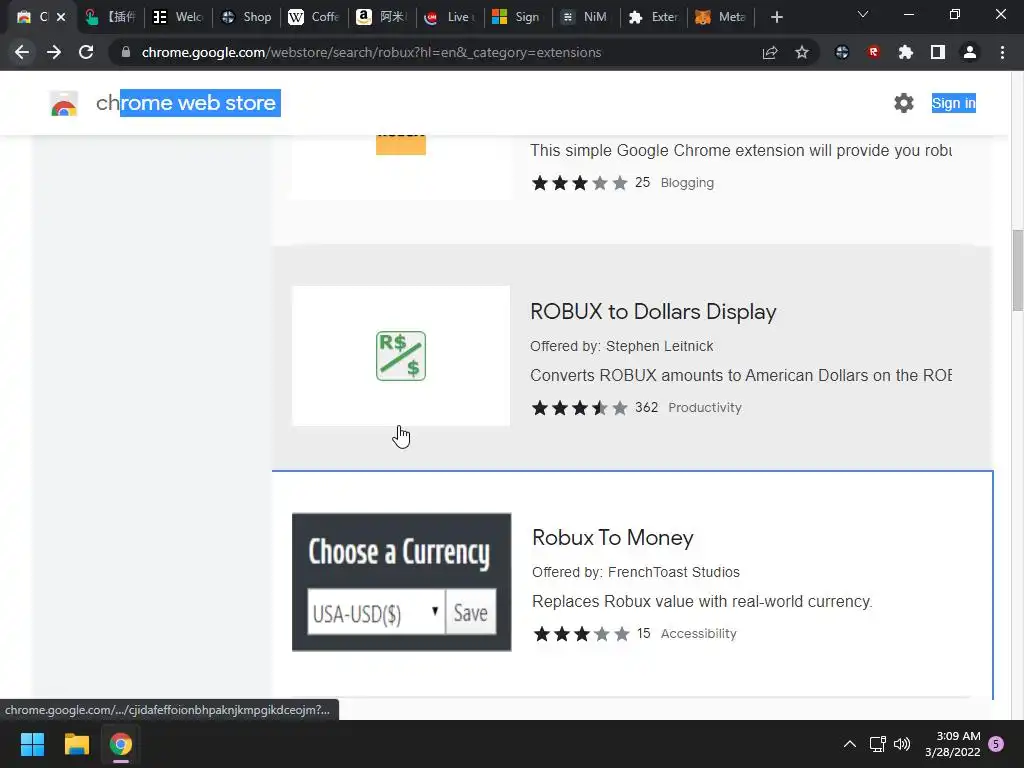
Task: Click the Converts ROBUX amounts description
Action: [x=741, y=376]
